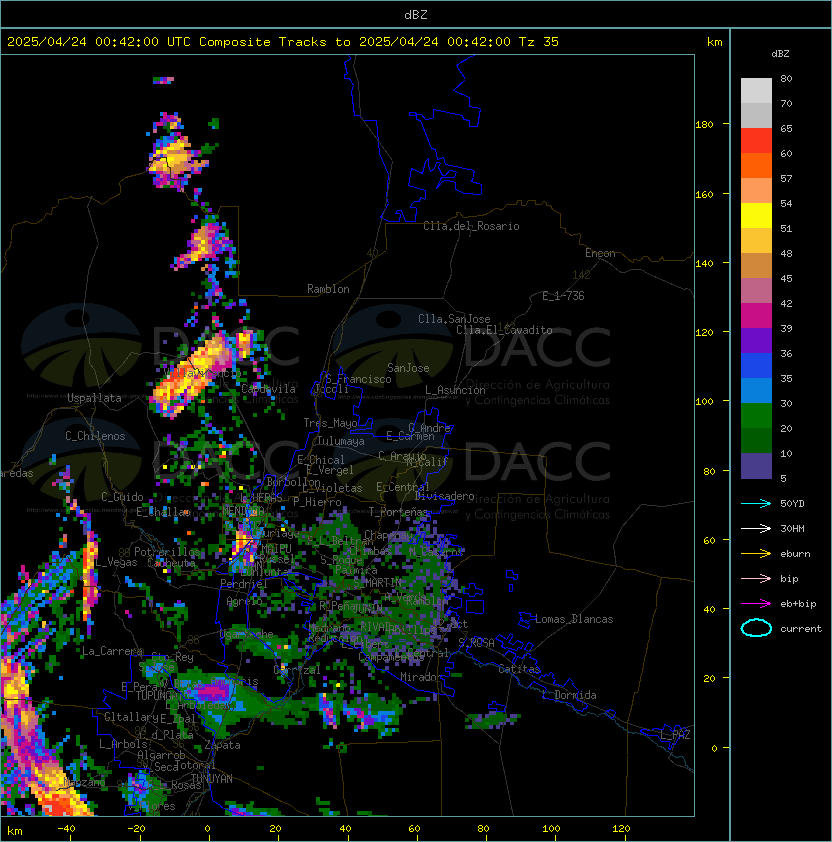Click the '50YD' legend label
Image resolution: width=832 pixels, height=842 pixels.
(x=792, y=503)
